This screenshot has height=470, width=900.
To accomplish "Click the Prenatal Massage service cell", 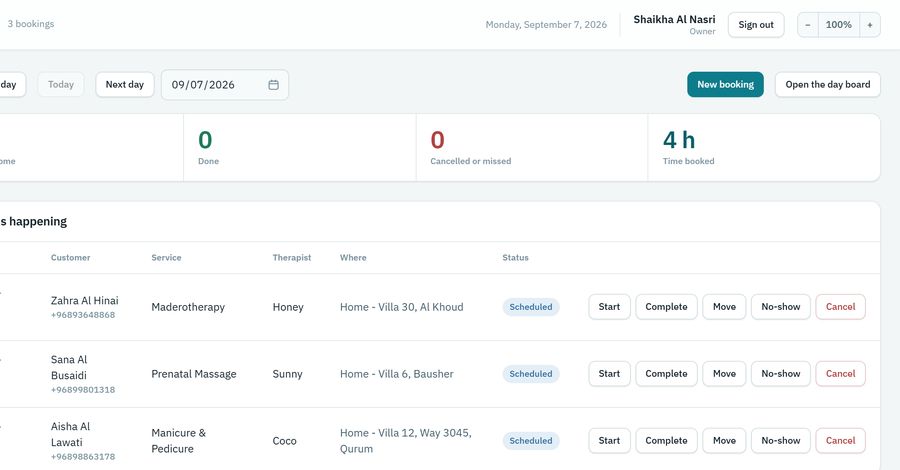I will (x=194, y=374).
